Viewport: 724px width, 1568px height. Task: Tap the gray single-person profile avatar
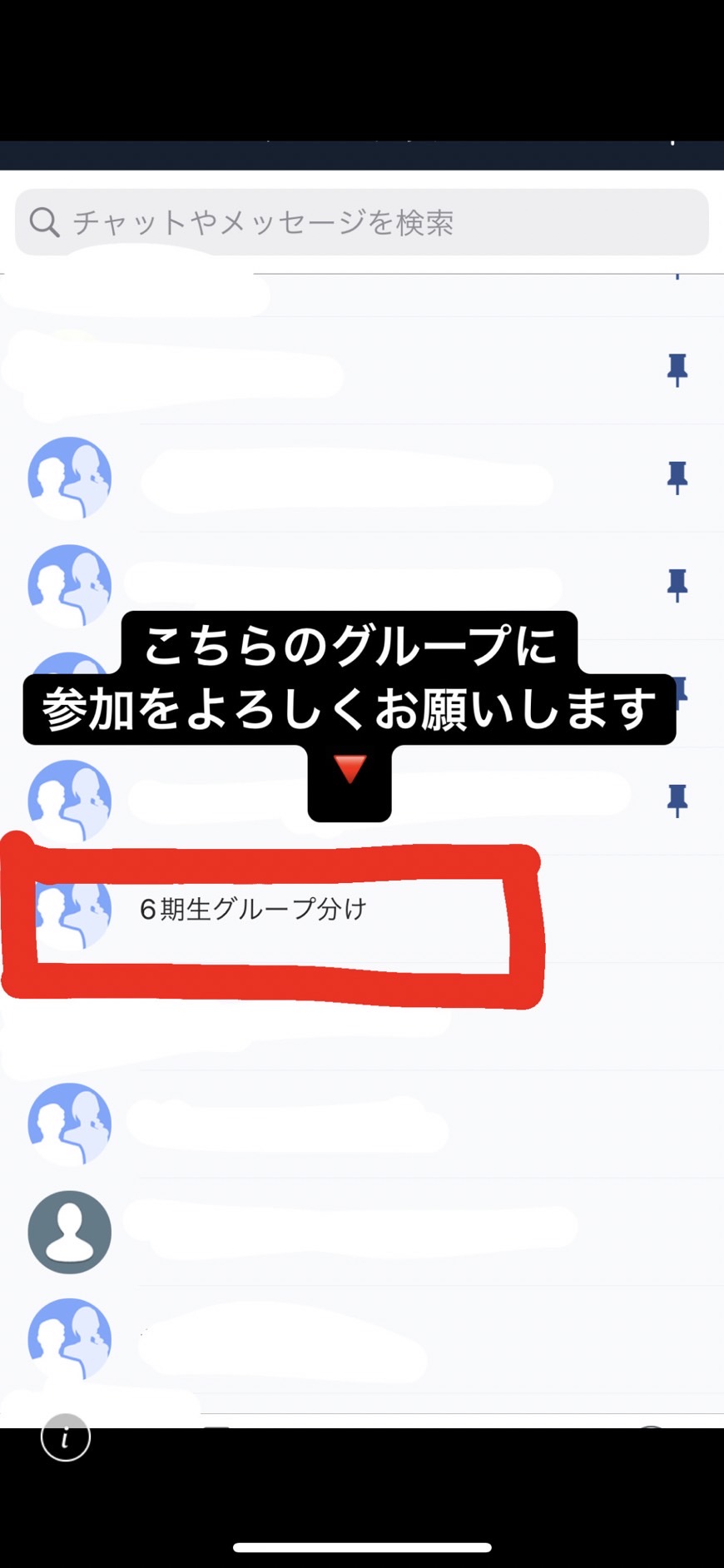(70, 1232)
